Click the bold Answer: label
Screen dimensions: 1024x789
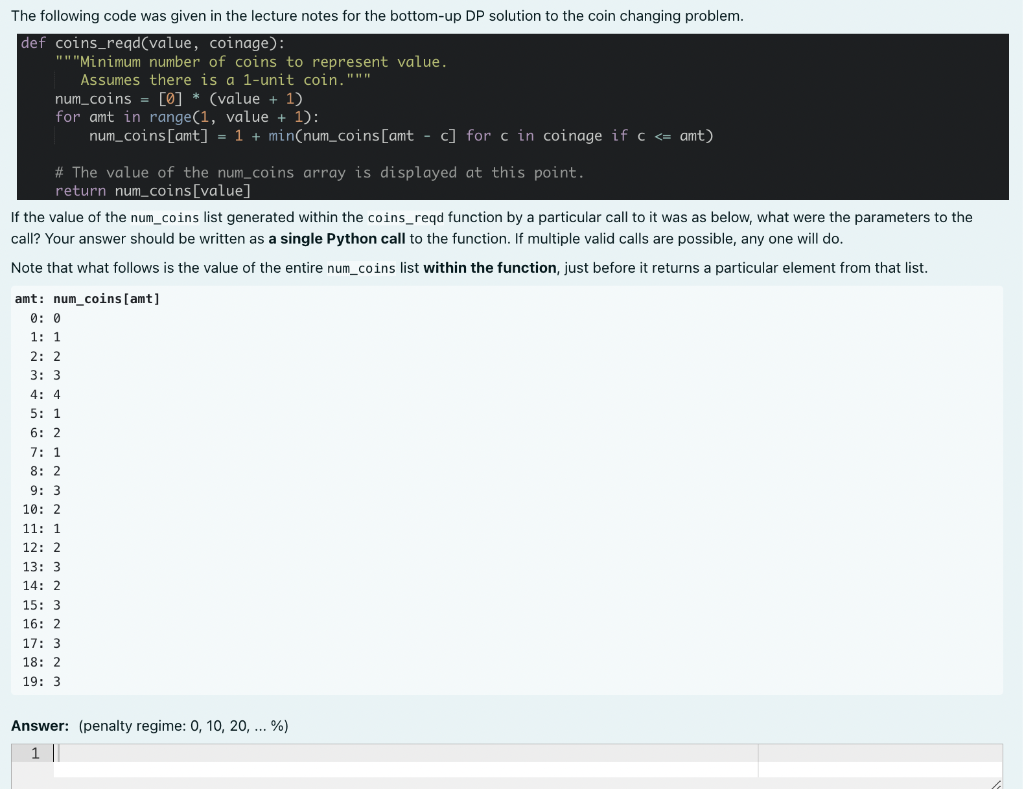point(40,726)
